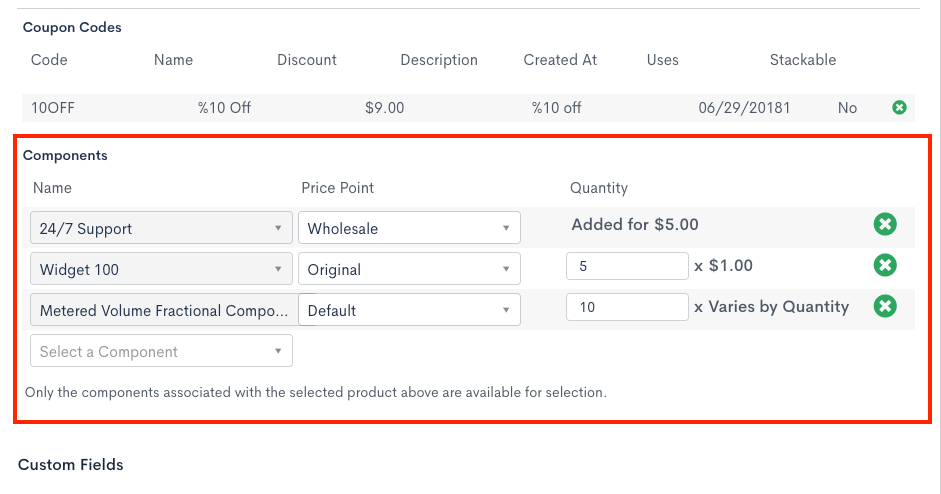Open the Default price point dropdown
Screen dimensions: 941x494
point(409,310)
